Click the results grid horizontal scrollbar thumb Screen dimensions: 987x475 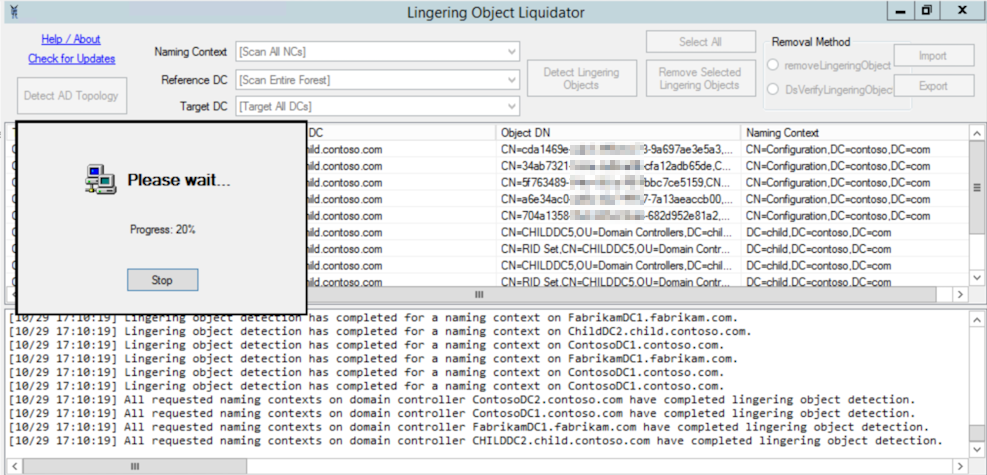click(478, 295)
